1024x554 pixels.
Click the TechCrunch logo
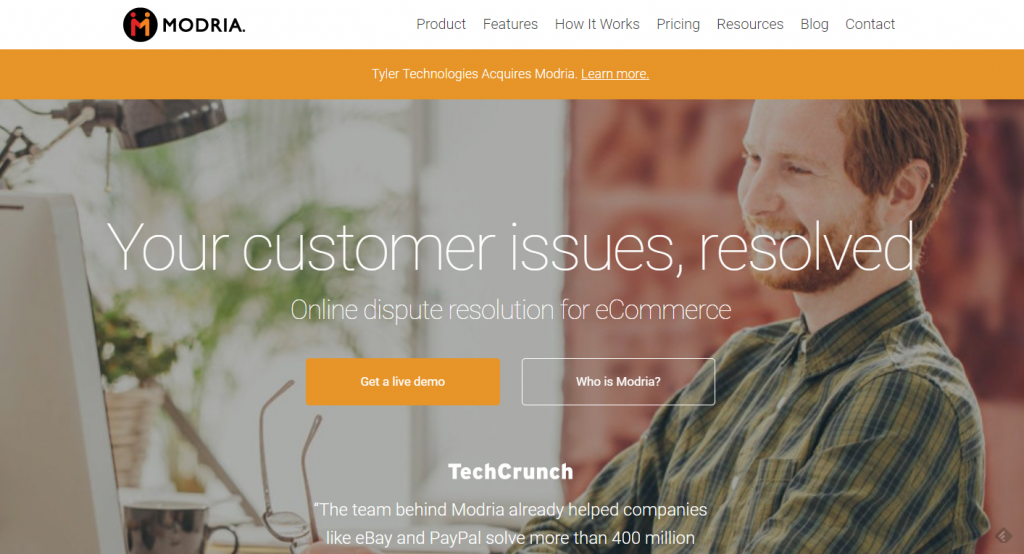510,472
